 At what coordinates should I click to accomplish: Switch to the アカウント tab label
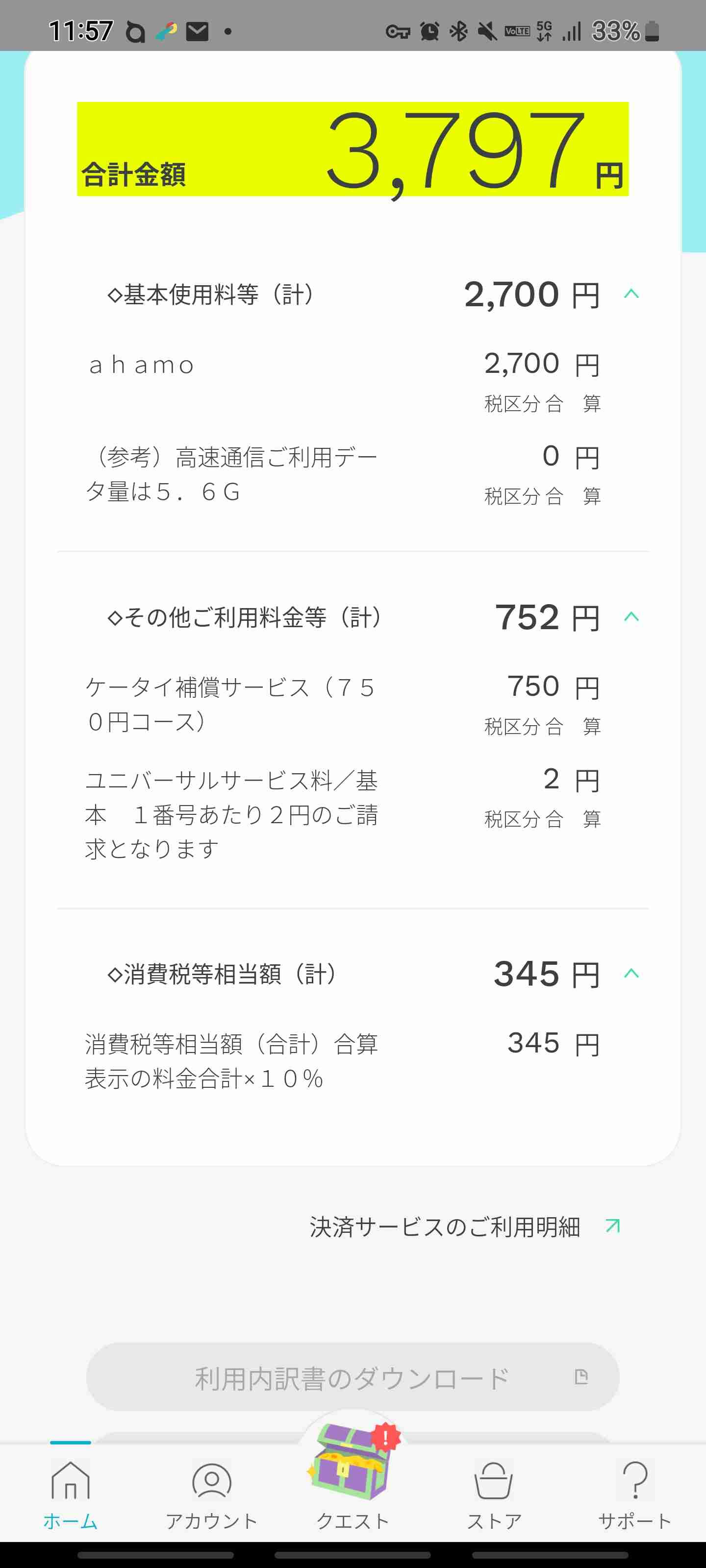point(211,1521)
